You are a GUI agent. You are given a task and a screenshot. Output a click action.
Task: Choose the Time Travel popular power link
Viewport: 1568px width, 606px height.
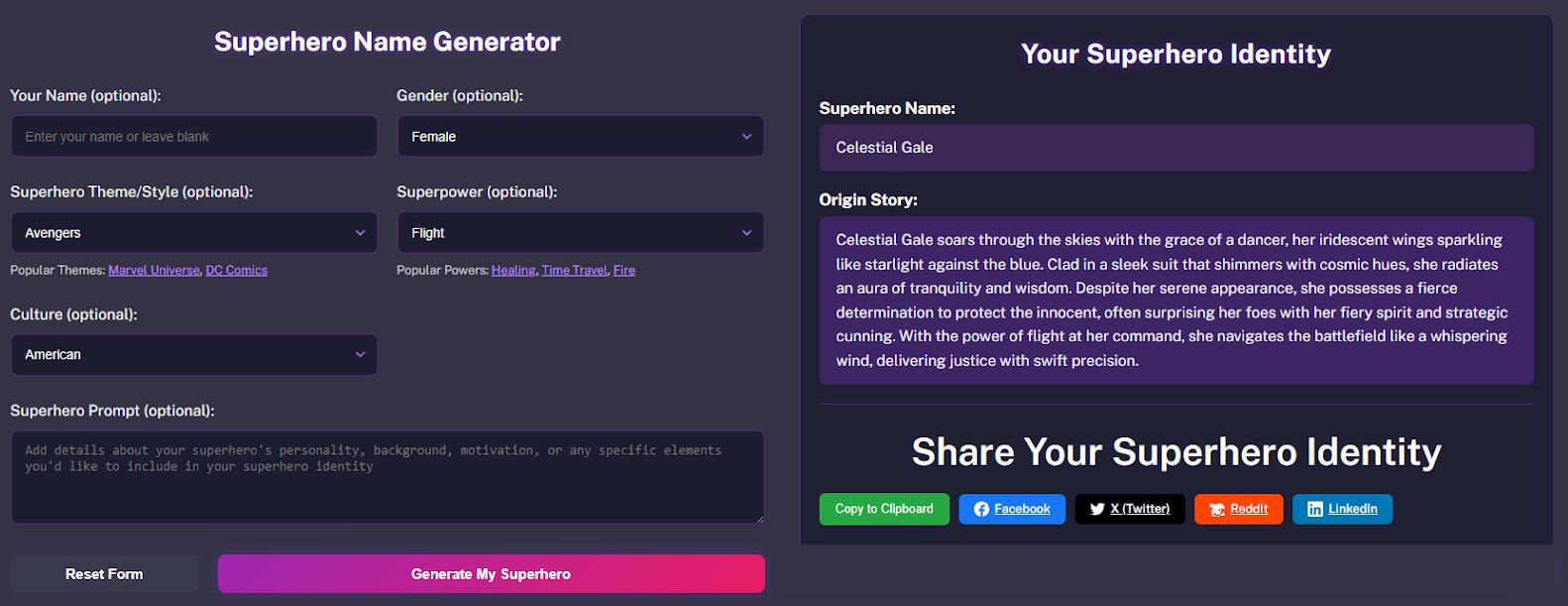pyautogui.click(x=574, y=270)
